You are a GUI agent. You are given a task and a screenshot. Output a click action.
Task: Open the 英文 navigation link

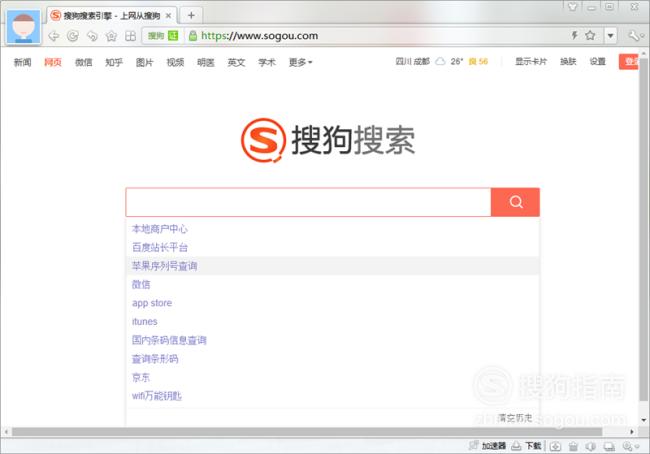[236, 62]
